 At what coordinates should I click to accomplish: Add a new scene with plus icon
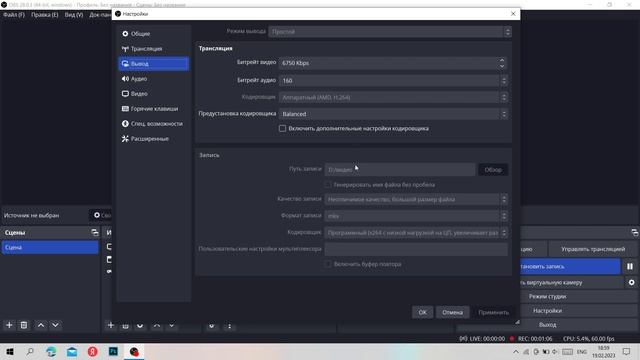pos(9,325)
